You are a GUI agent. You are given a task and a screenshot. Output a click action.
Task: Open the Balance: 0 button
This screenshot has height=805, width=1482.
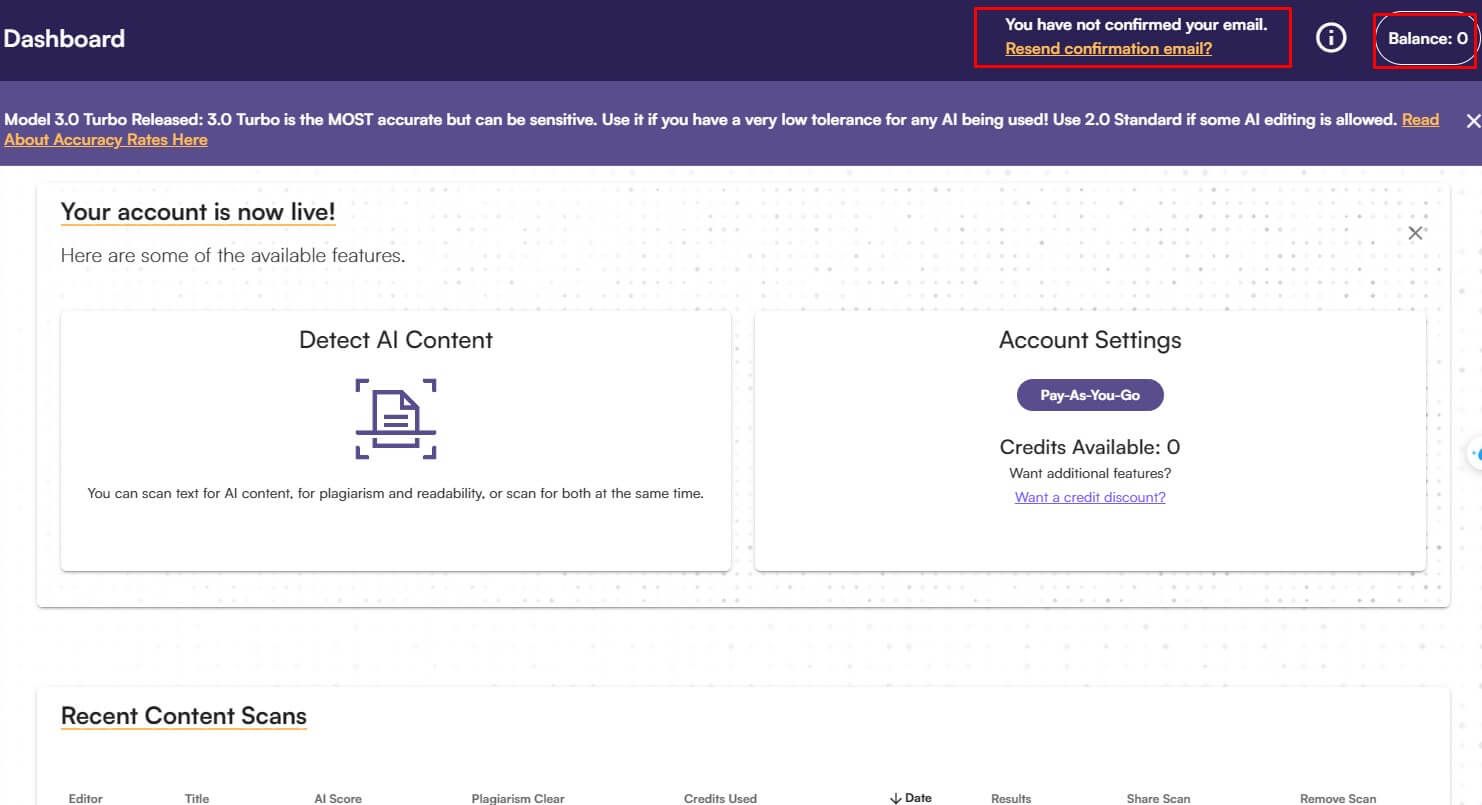tap(1427, 39)
